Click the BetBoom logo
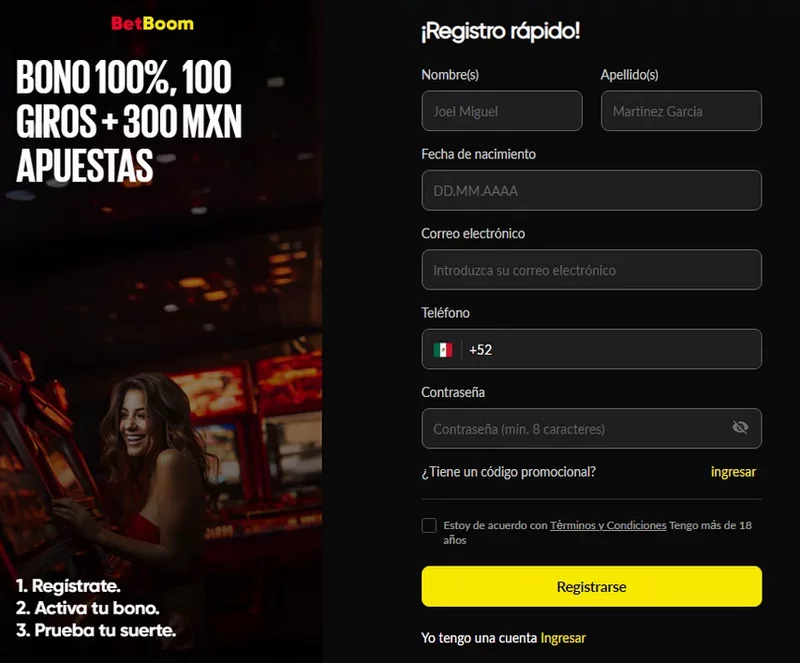The image size is (800, 663). pos(153,23)
